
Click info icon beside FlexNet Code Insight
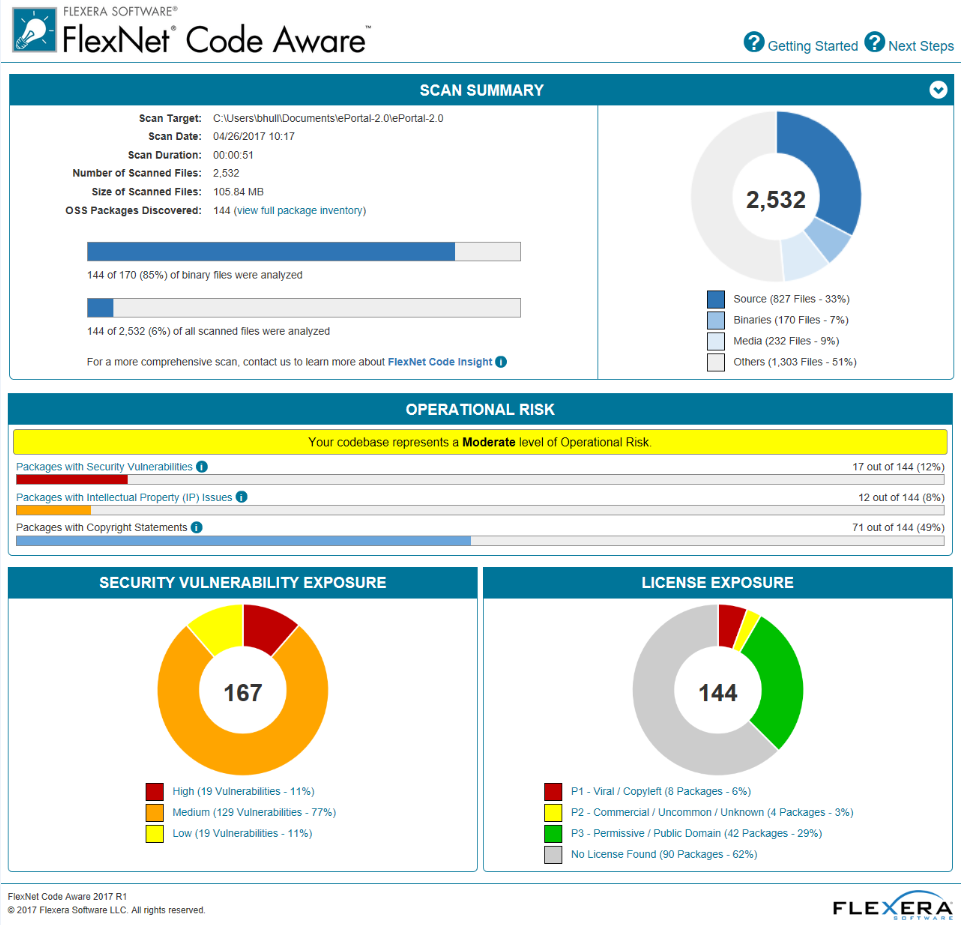pos(501,362)
